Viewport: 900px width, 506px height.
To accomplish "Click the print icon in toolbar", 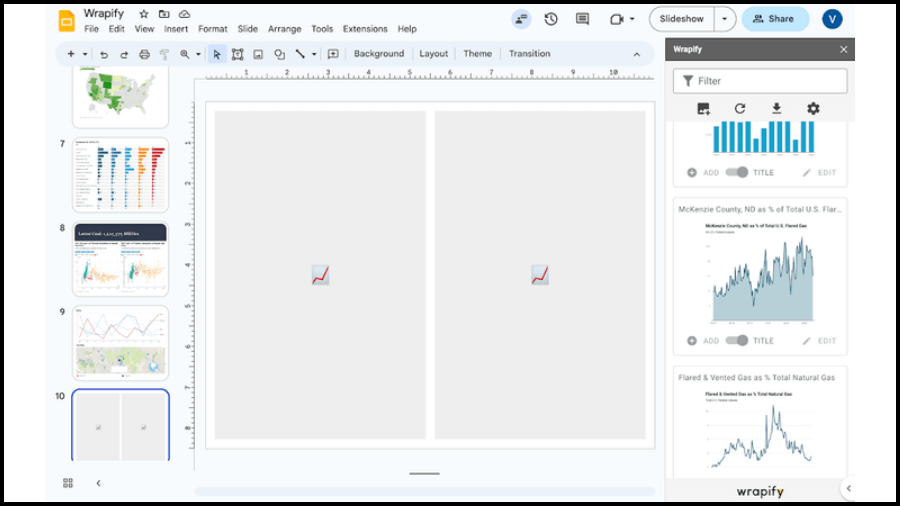I will click(x=144, y=54).
